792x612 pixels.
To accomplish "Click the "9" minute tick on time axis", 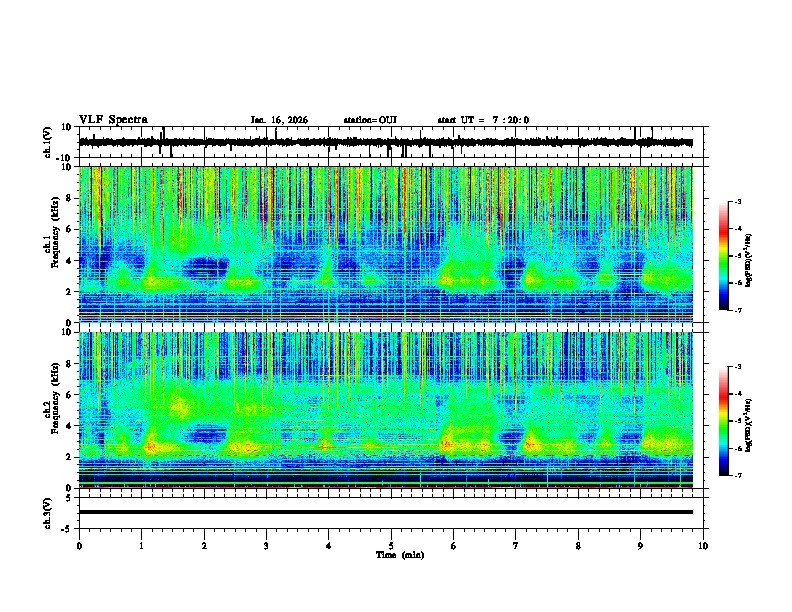I will coord(640,546).
